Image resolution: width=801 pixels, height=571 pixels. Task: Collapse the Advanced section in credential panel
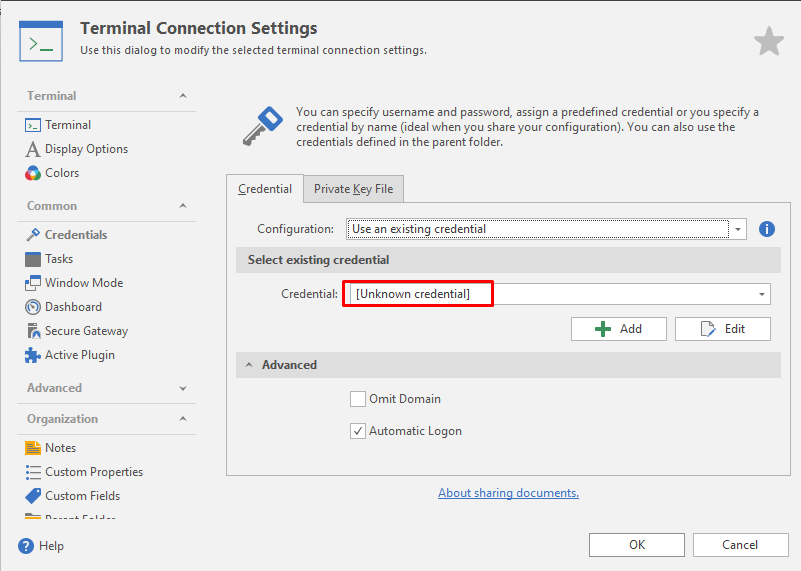tap(247, 365)
